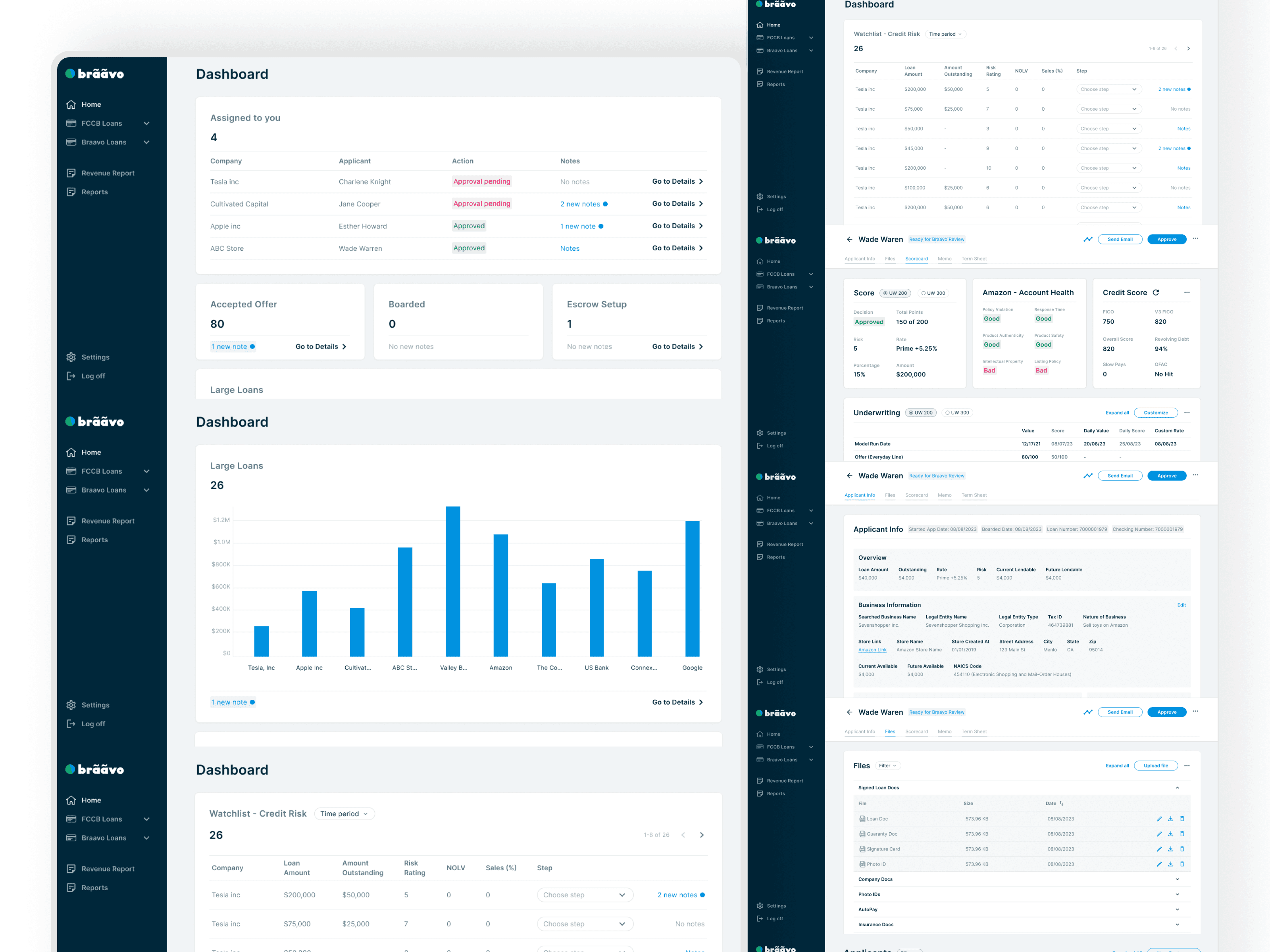The height and width of the screenshot is (952, 1270).
Task: Download the Guaranty Doc file
Action: [1171, 834]
